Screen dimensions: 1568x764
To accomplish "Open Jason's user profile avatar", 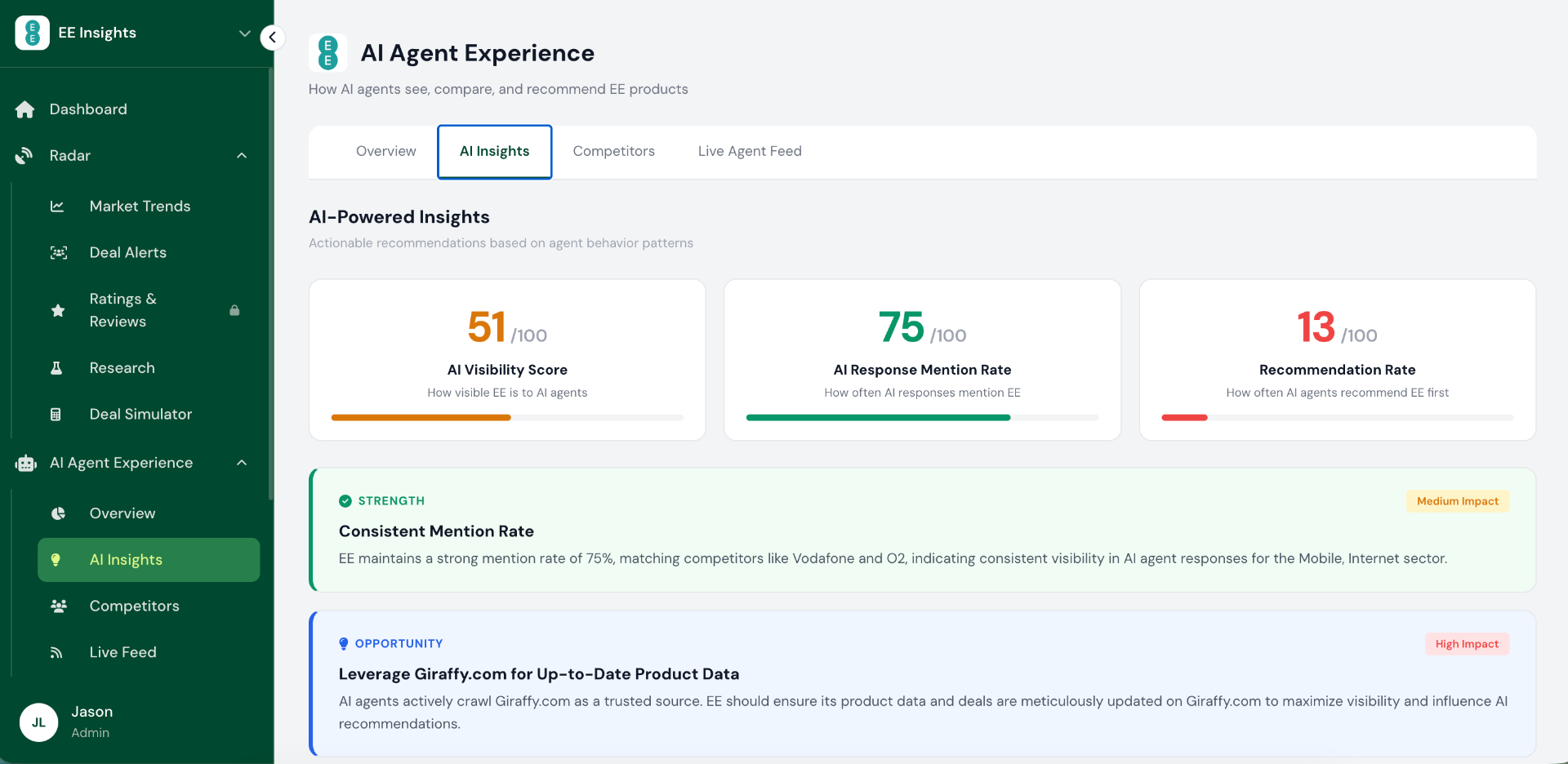I will (38, 722).
